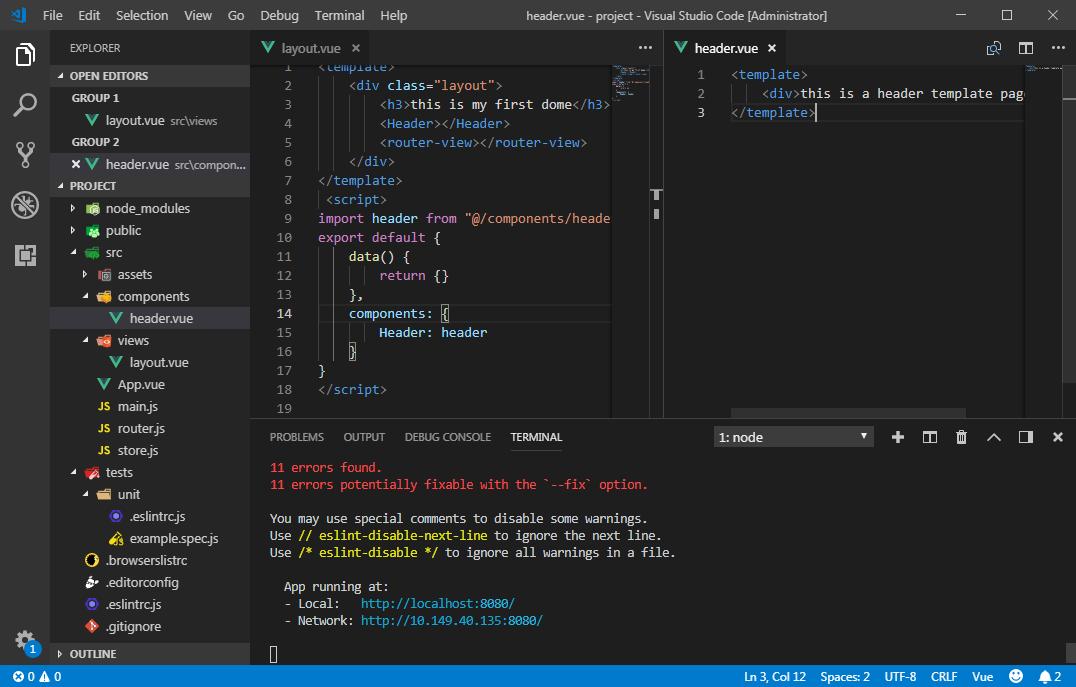The image size is (1076, 687).
Task: Toggle Explorer view in activity bar
Action: click(x=25, y=54)
